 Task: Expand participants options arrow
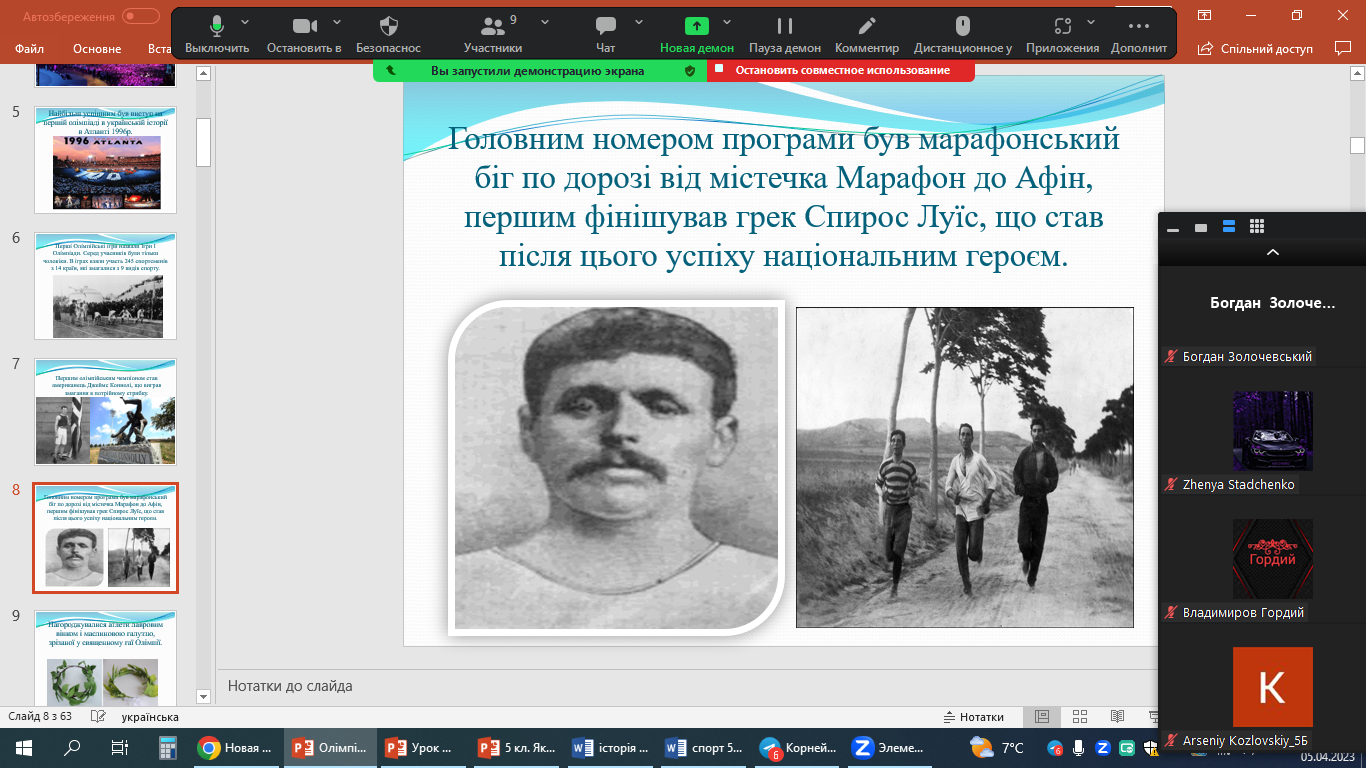click(x=544, y=21)
